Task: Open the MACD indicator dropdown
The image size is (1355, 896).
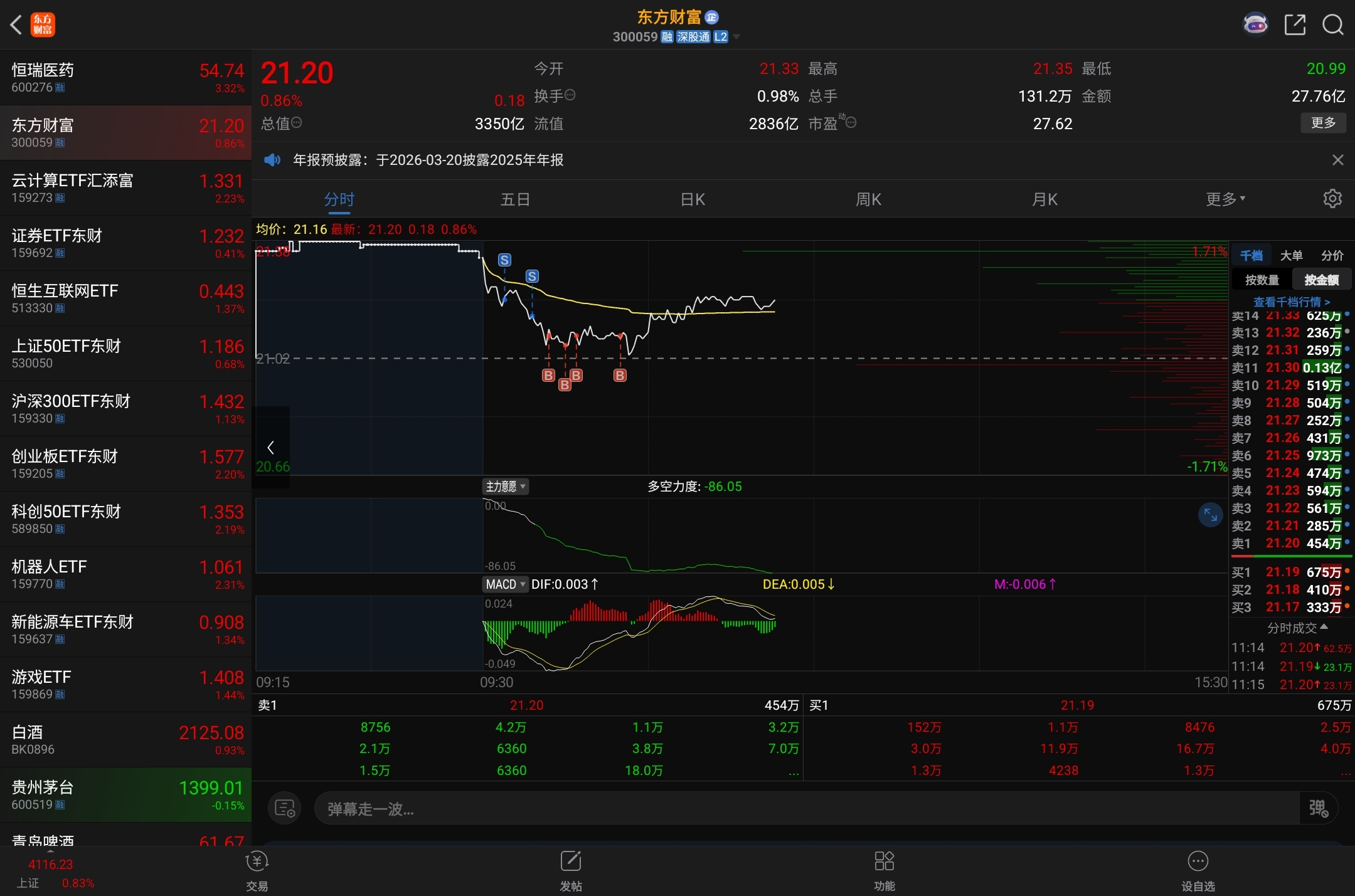Action: (505, 584)
